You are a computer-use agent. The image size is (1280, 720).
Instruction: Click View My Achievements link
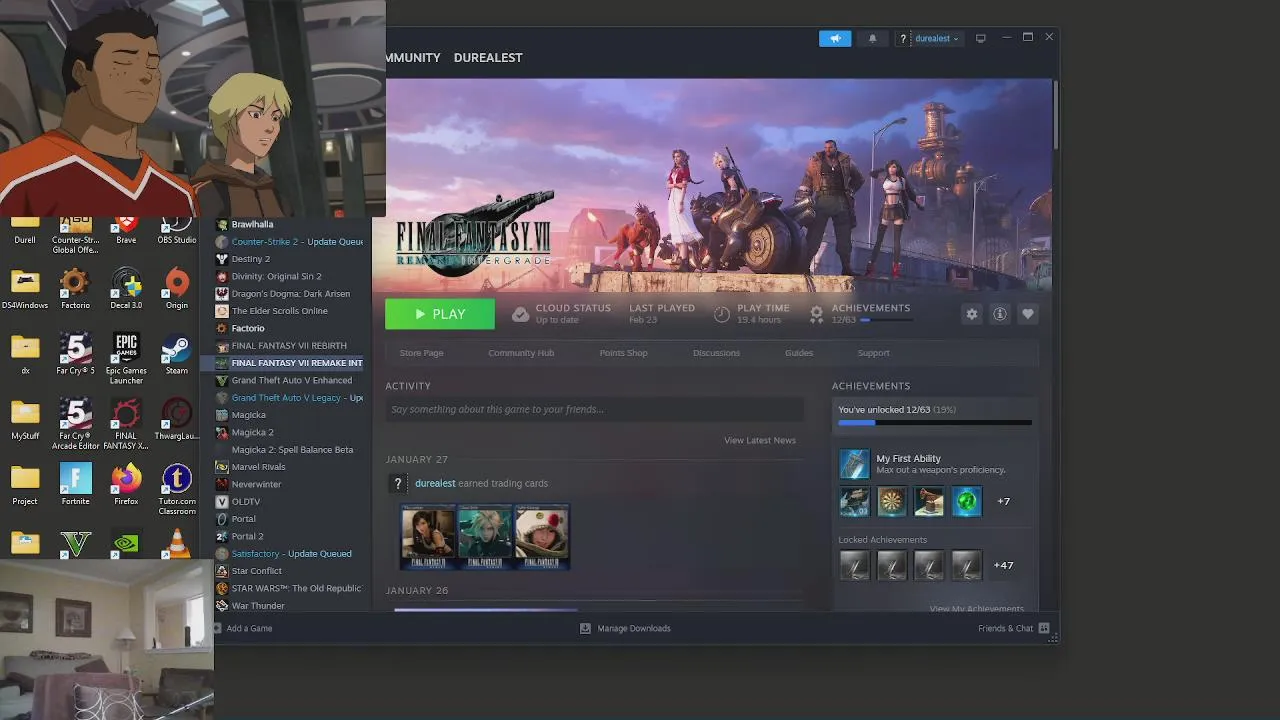[x=977, y=608]
